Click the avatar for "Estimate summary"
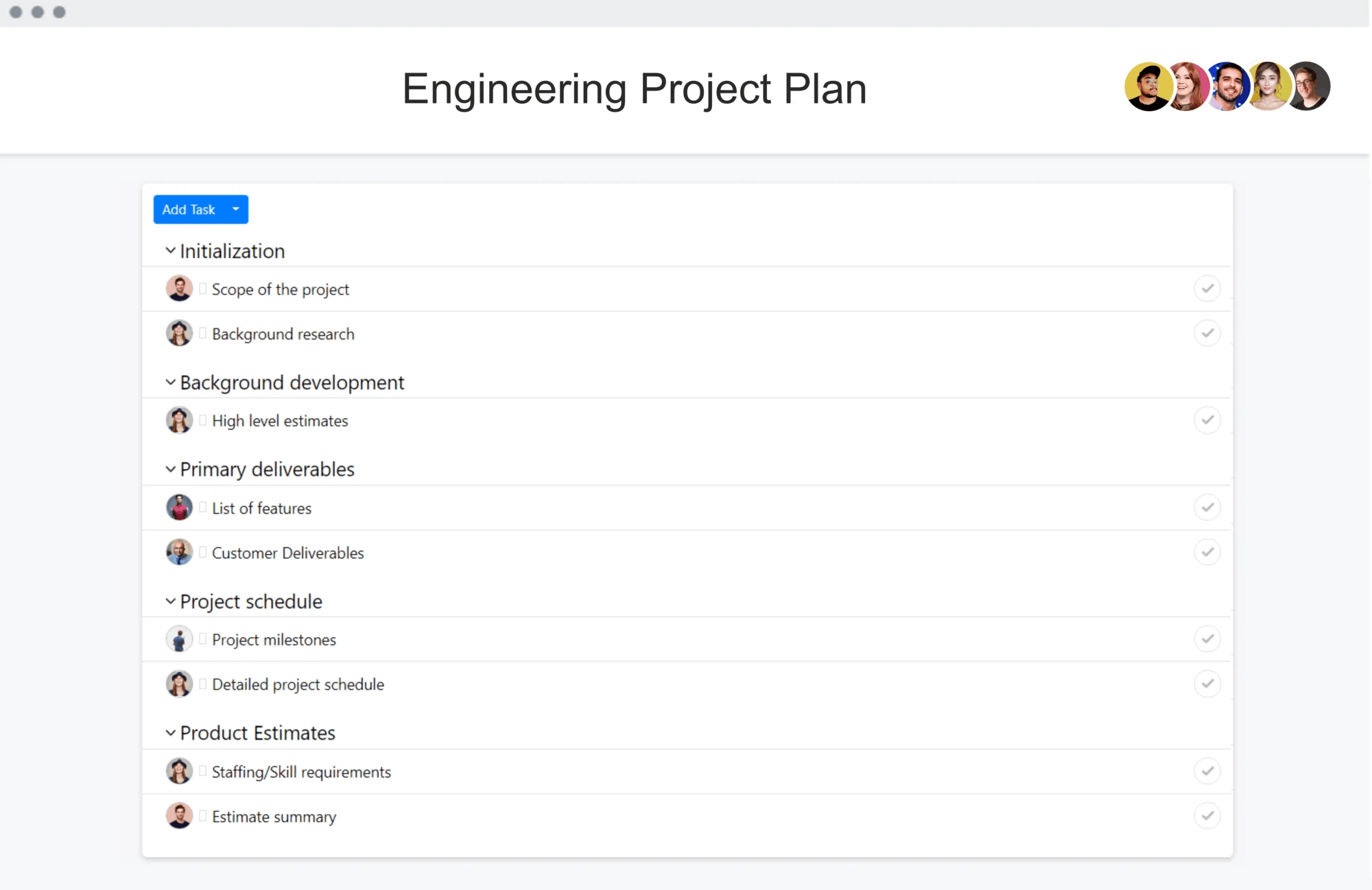1372x890 pixels. pos(179,815)
